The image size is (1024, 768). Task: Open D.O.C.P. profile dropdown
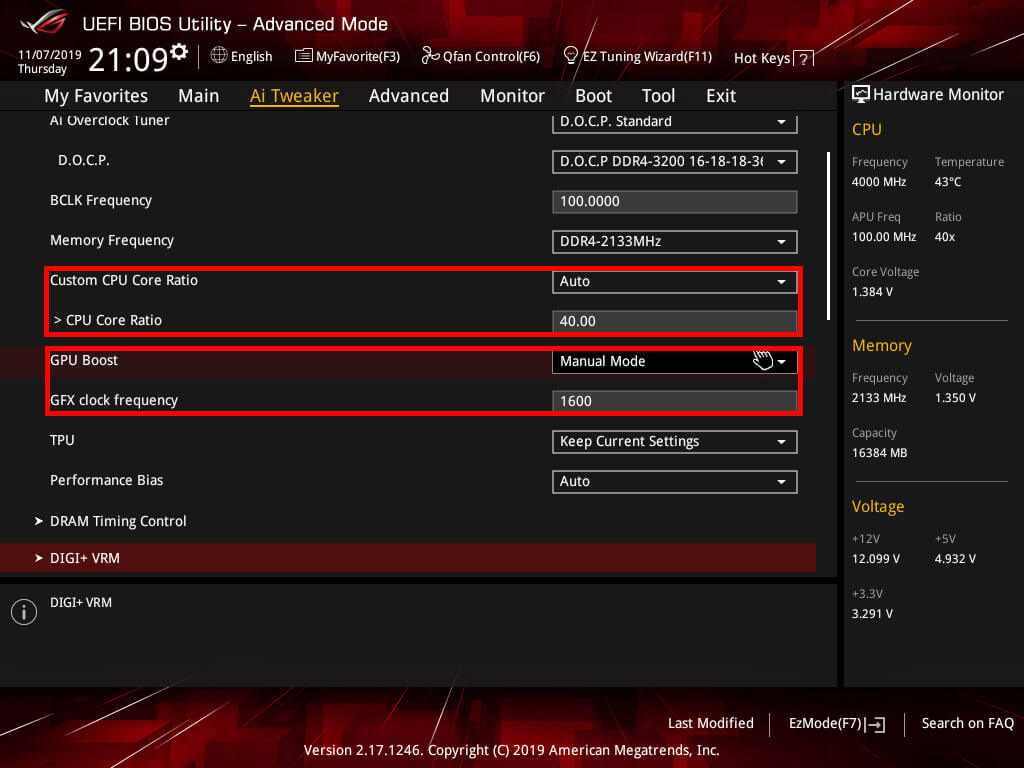click(675, 161)
